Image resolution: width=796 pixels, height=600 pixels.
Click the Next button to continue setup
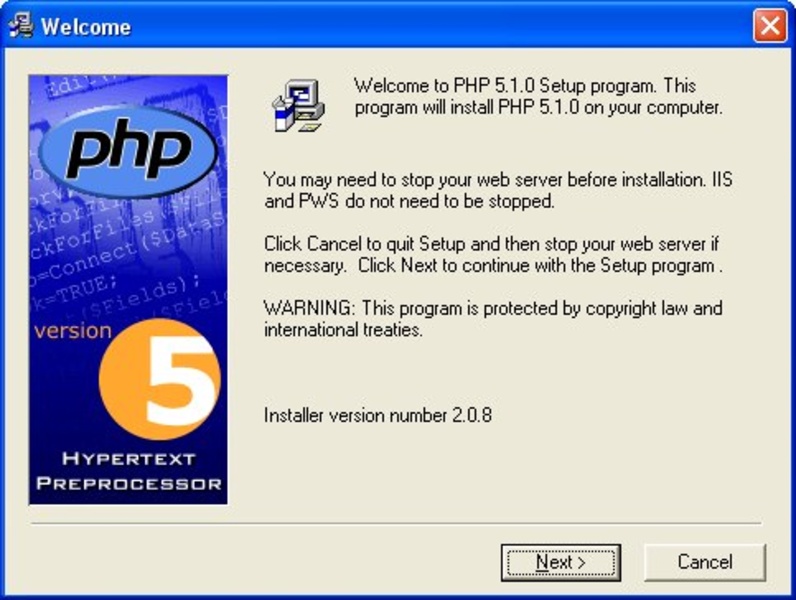click(x=560, y=562)
